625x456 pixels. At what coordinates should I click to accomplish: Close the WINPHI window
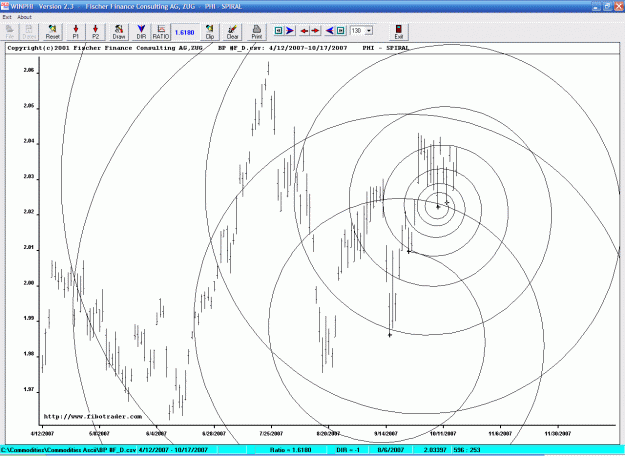pos(619,6)
